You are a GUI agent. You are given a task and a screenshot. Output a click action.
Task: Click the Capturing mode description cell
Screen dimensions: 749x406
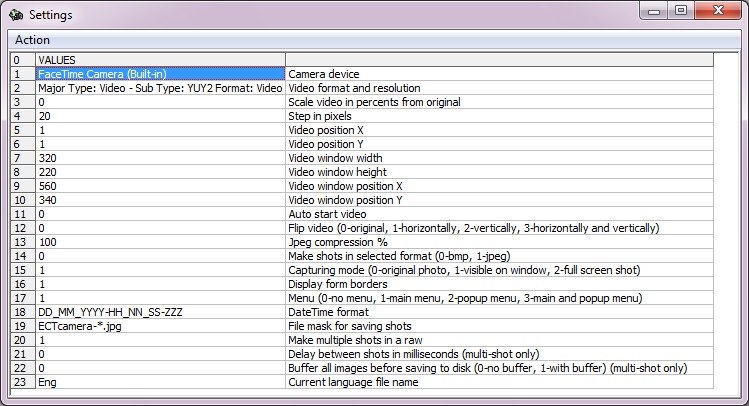(x=499, y=270)
